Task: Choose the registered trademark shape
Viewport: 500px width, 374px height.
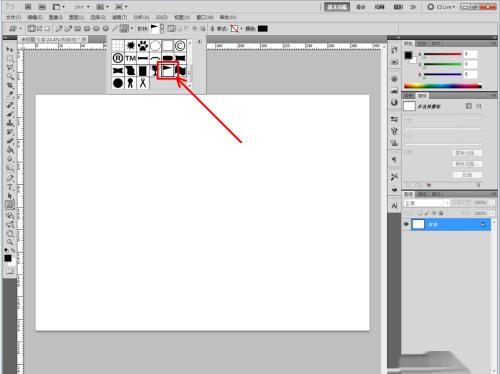Action: (x=118, y=58)
